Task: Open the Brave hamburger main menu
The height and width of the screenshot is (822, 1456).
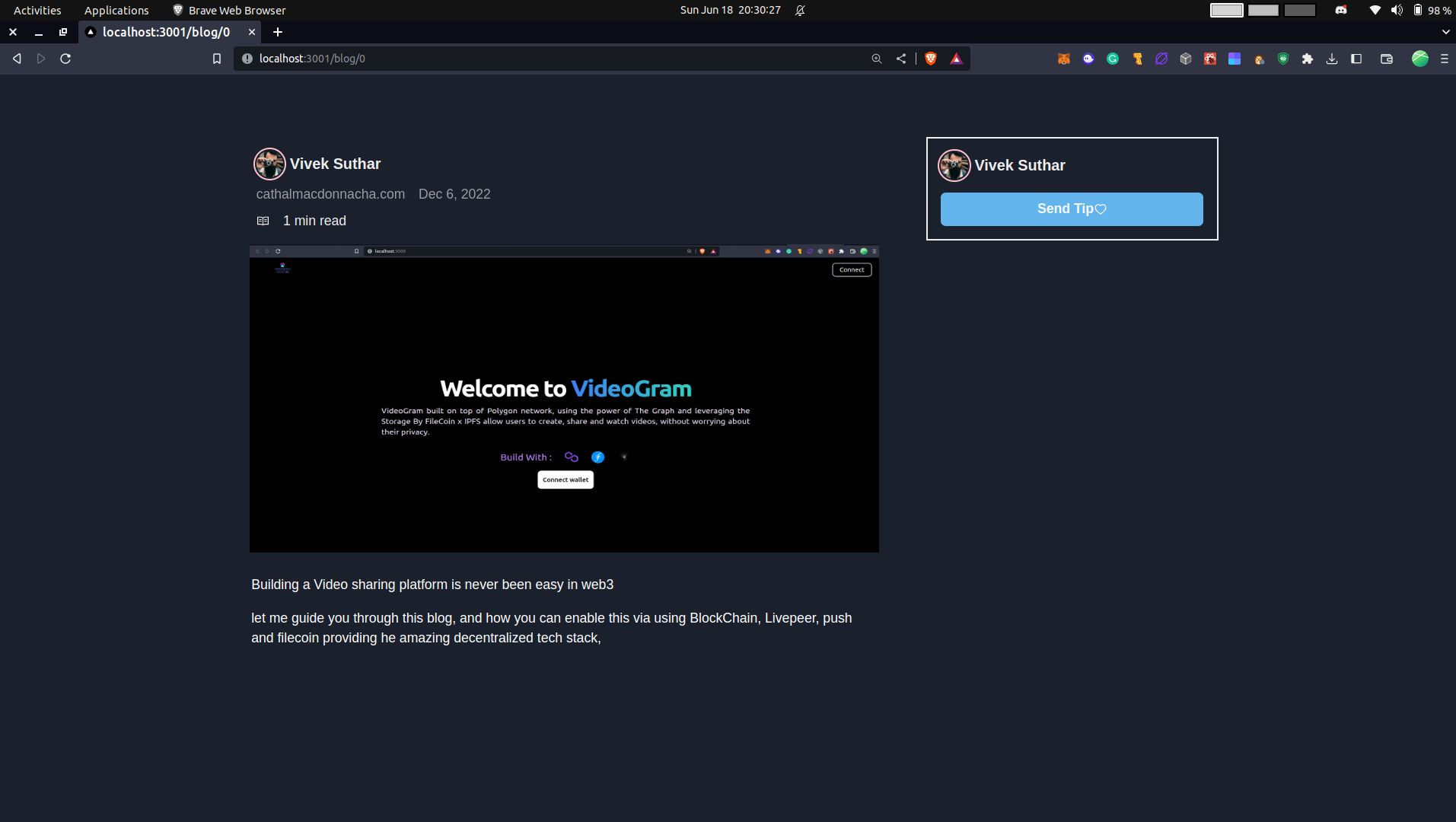Action: [x=1445, y=59]
